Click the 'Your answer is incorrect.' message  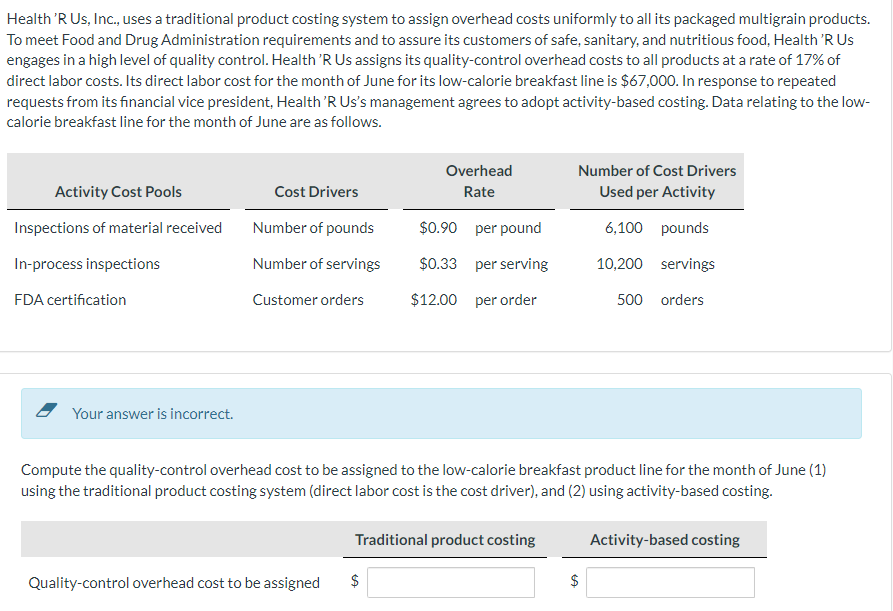(153, 414)
